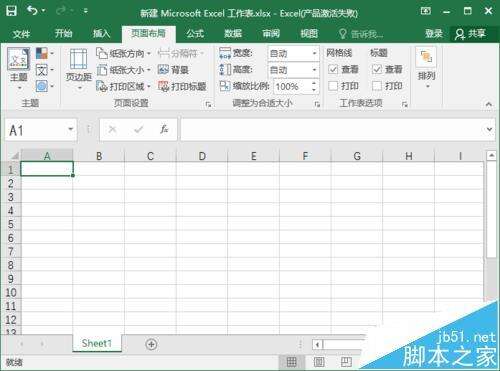Screen dimensions: 500x371
Task: Open Breaks (分隔符) menu
Action: tap(181, 53)
